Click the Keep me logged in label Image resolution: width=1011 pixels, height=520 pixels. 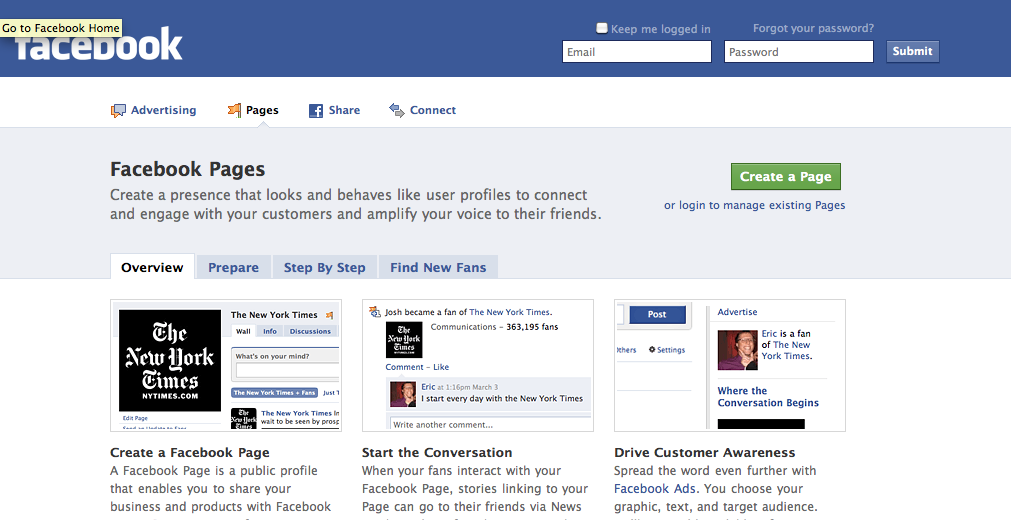(660, 29)
